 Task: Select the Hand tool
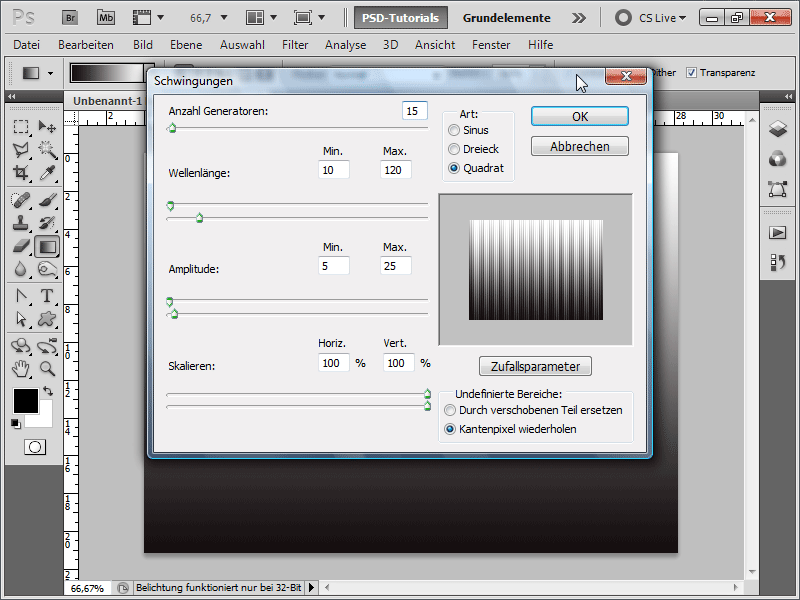[21, 368]
